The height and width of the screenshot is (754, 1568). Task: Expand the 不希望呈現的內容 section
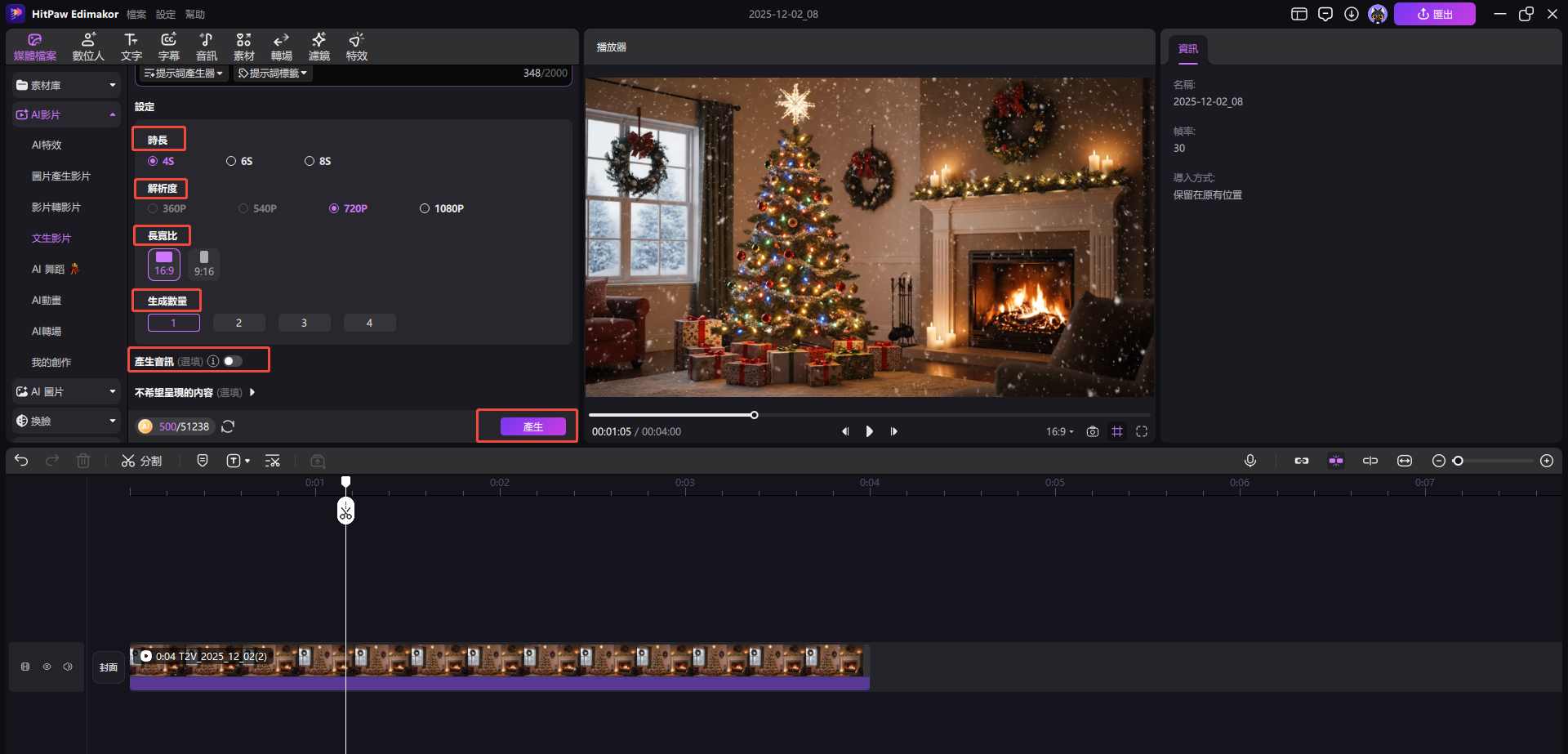[252, 392]
